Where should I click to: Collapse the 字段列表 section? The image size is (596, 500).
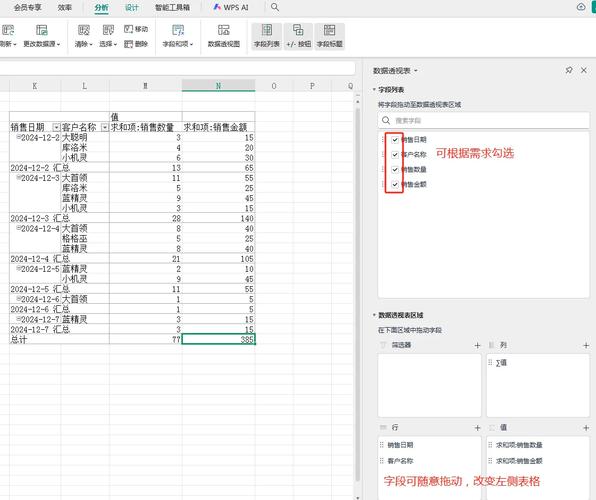pyautogui.click(x=374, y=90)
